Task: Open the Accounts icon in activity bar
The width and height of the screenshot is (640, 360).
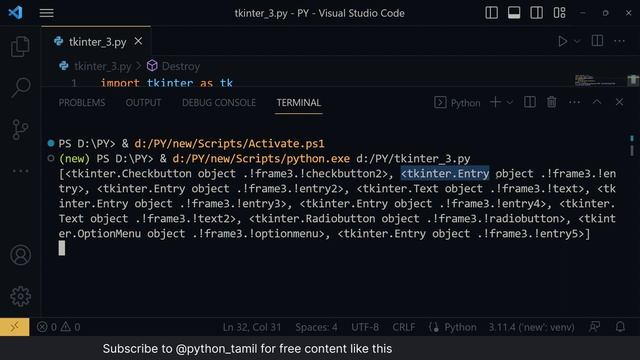Action: point(20,255)
